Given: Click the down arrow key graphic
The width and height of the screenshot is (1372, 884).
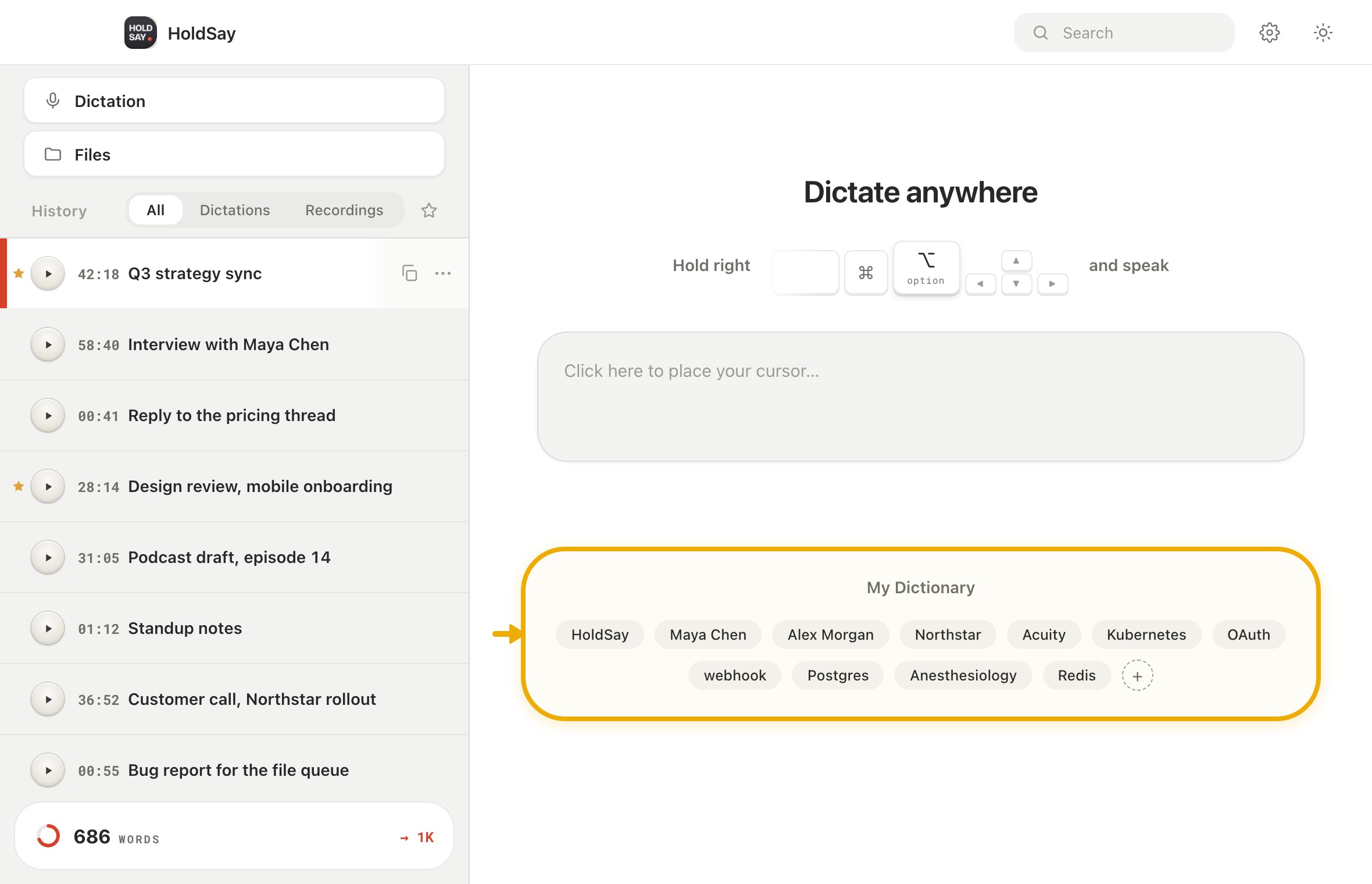Looking at the screenshot, I should point(1016,284).
